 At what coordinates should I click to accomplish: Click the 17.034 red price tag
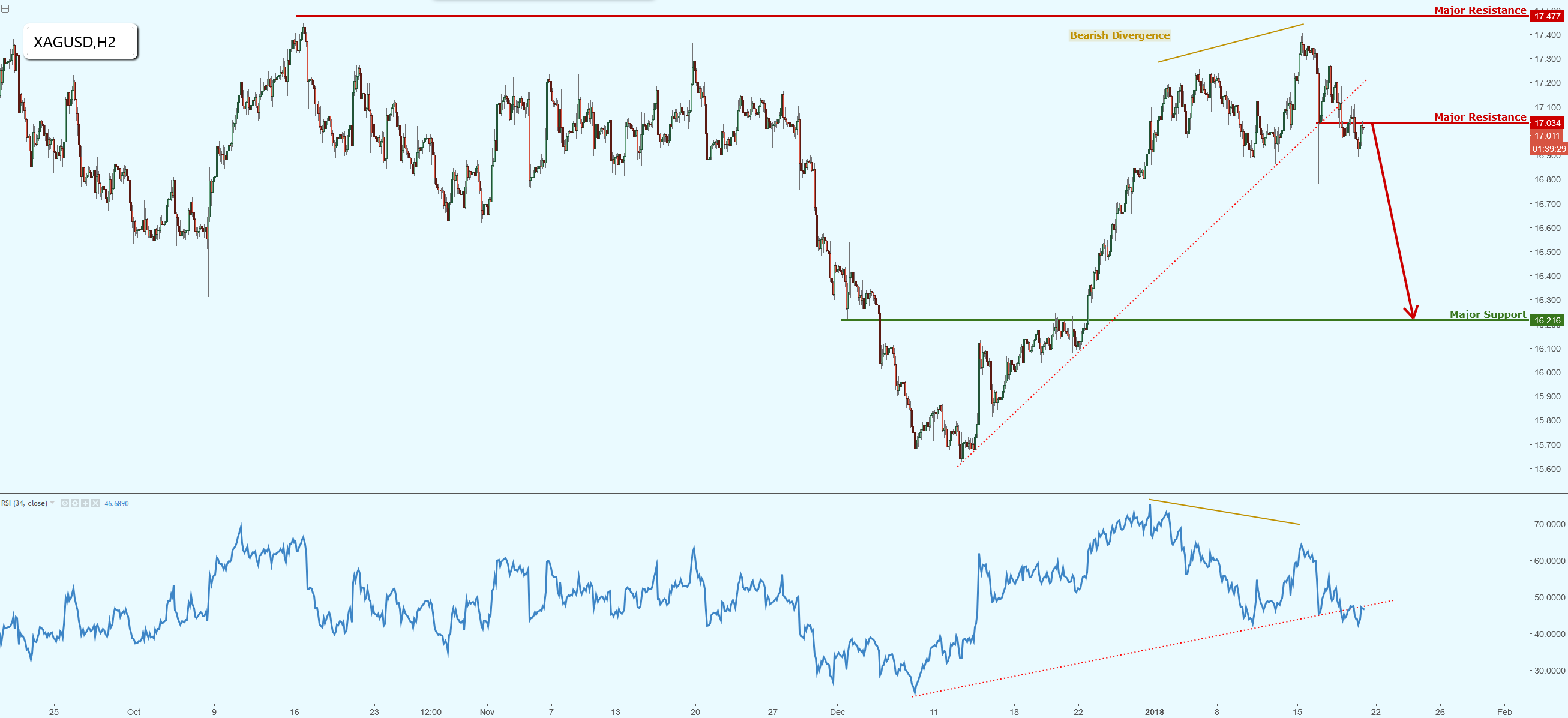[1546, 123]
